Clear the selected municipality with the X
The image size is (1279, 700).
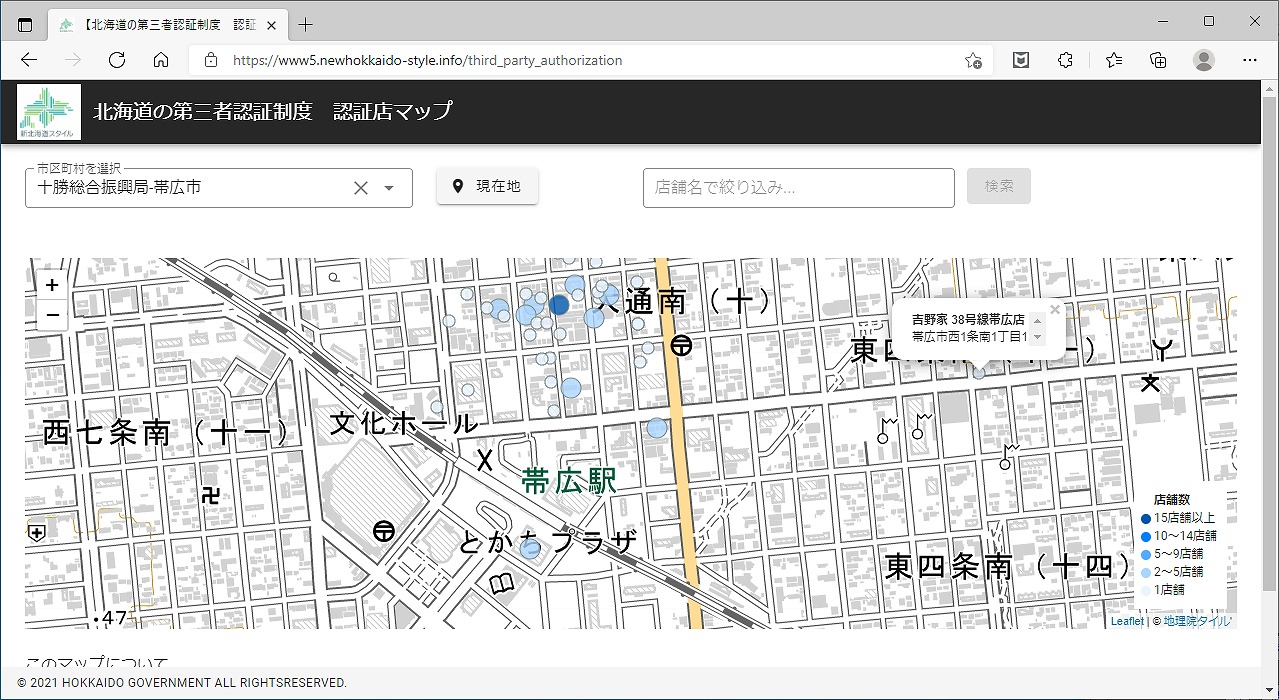361,188
